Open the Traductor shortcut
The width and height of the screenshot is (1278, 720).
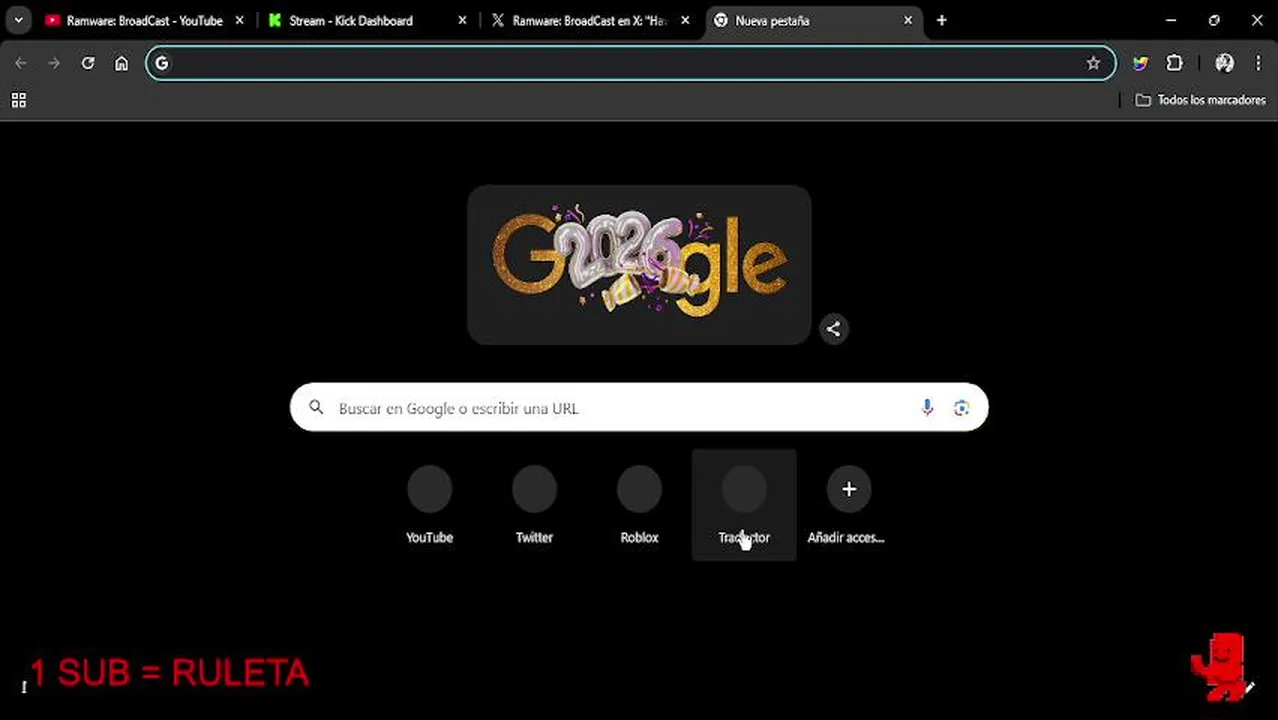(x=744, y=504)
